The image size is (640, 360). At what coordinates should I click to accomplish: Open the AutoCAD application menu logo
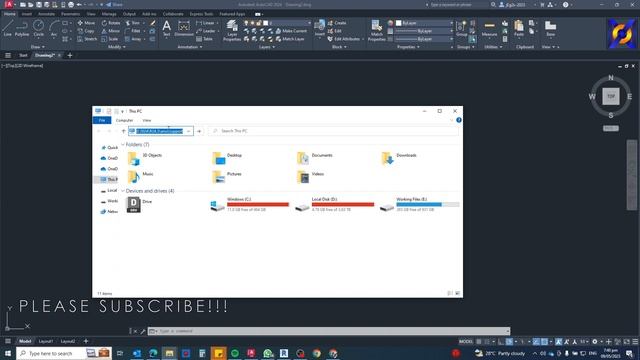(x=9, y=4)
